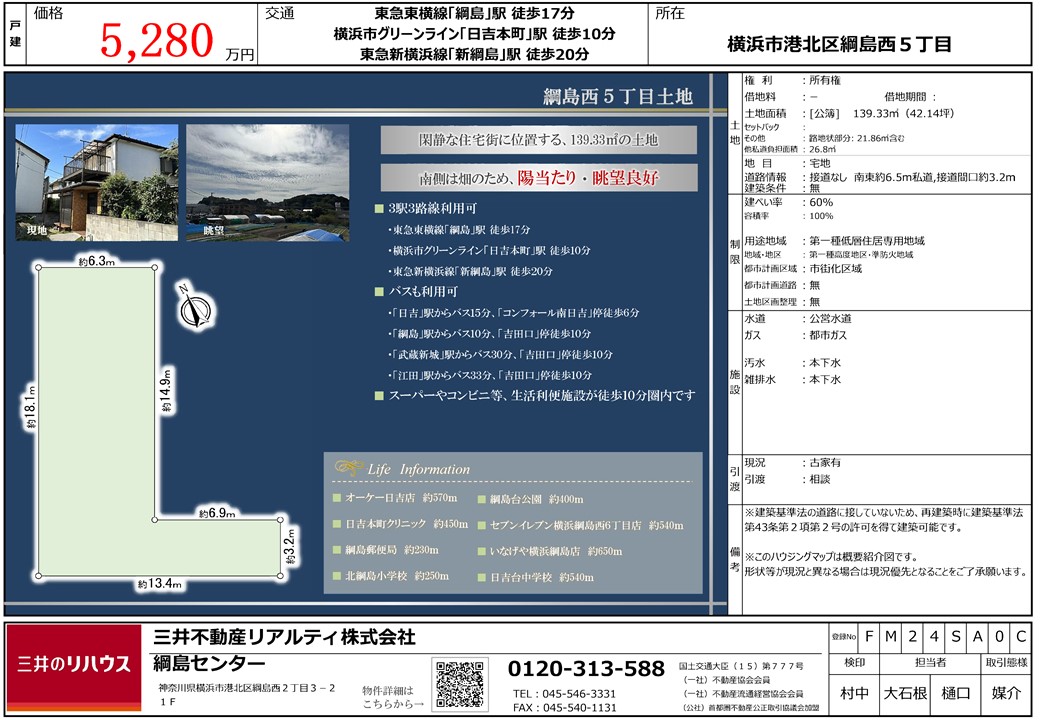Click the 媒介 transaction type cell

(x=1005, y=692)
